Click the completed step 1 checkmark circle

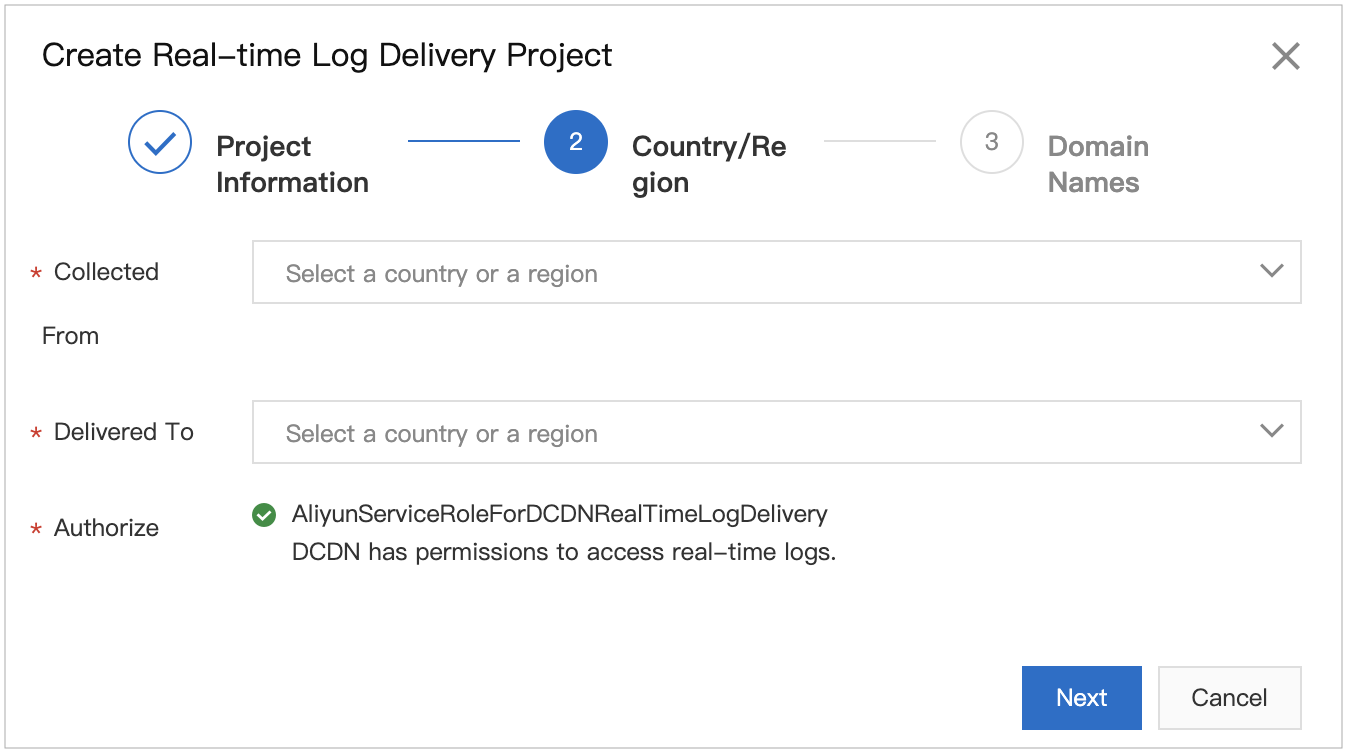click(x=160, y=142)
